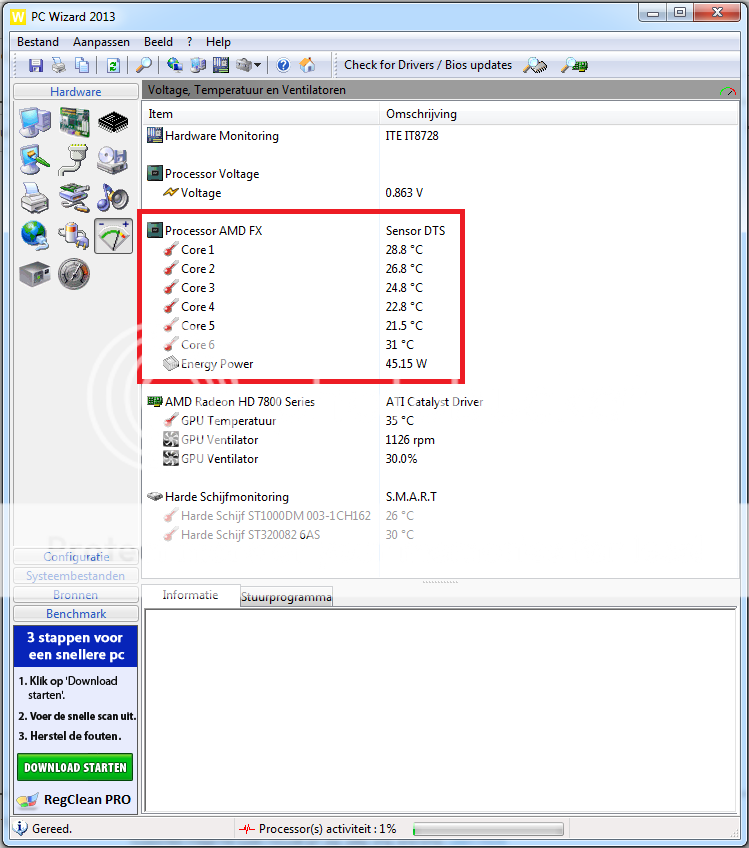Expand the Systeembestanden sidebar section
This screenshot has height=848, width=749.
point(76,576)
